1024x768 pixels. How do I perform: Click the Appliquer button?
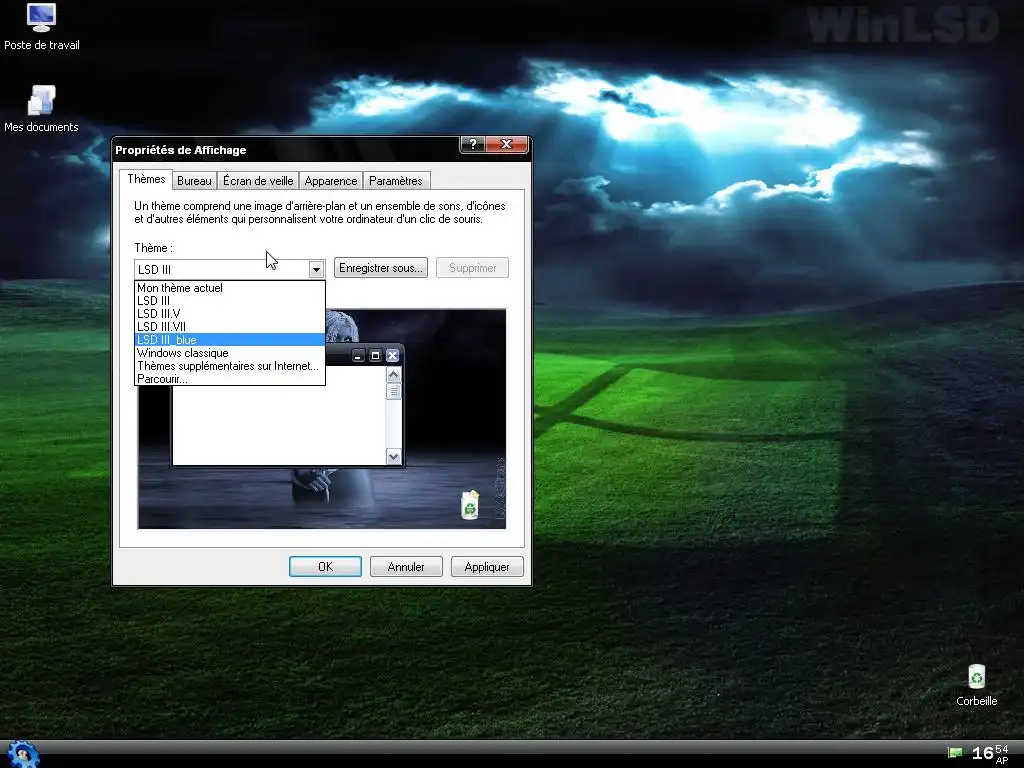pyautogui.click(x=487, y=567)
